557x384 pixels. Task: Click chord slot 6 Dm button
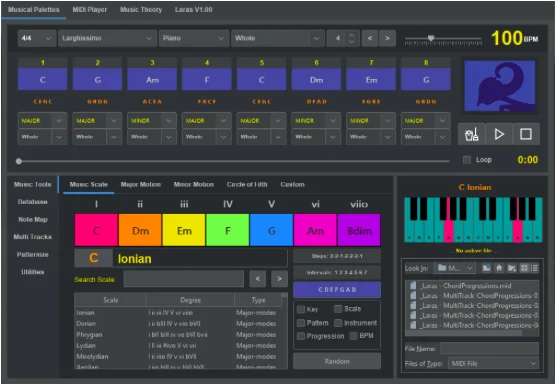click(316, 80)
